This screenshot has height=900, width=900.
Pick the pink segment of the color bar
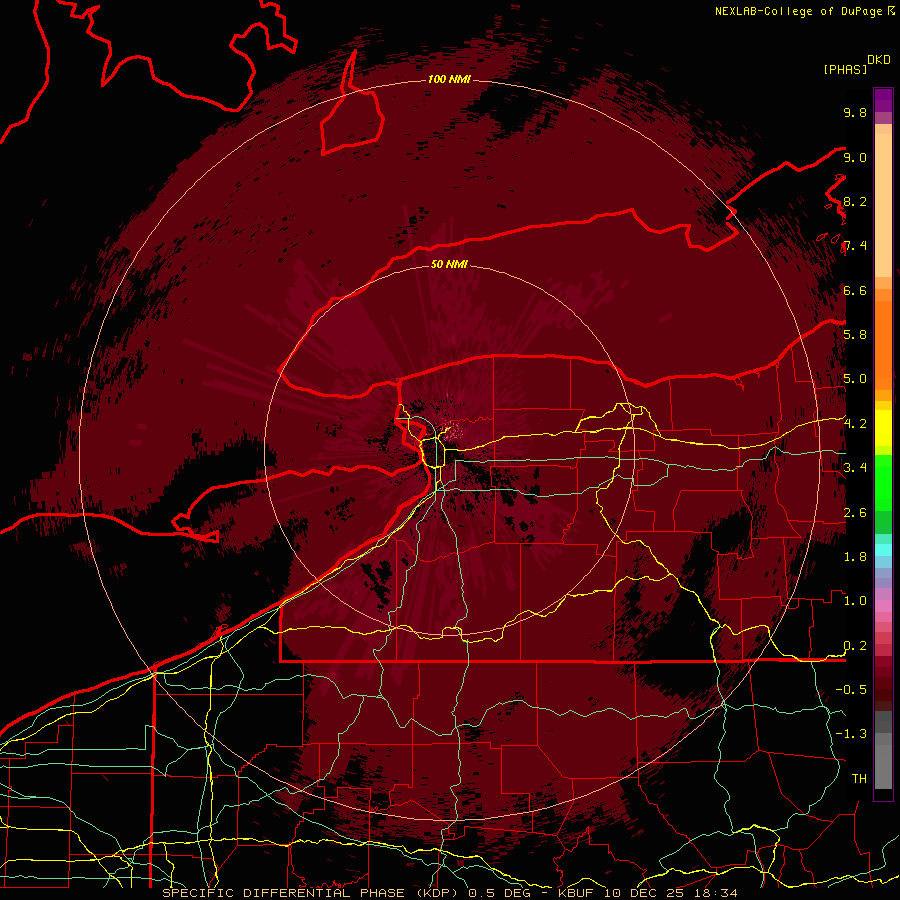883,605
